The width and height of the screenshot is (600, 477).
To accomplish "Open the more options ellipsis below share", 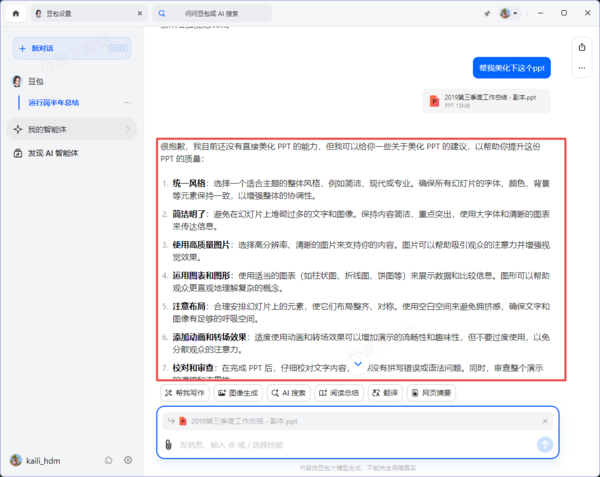I will point(582,68).
